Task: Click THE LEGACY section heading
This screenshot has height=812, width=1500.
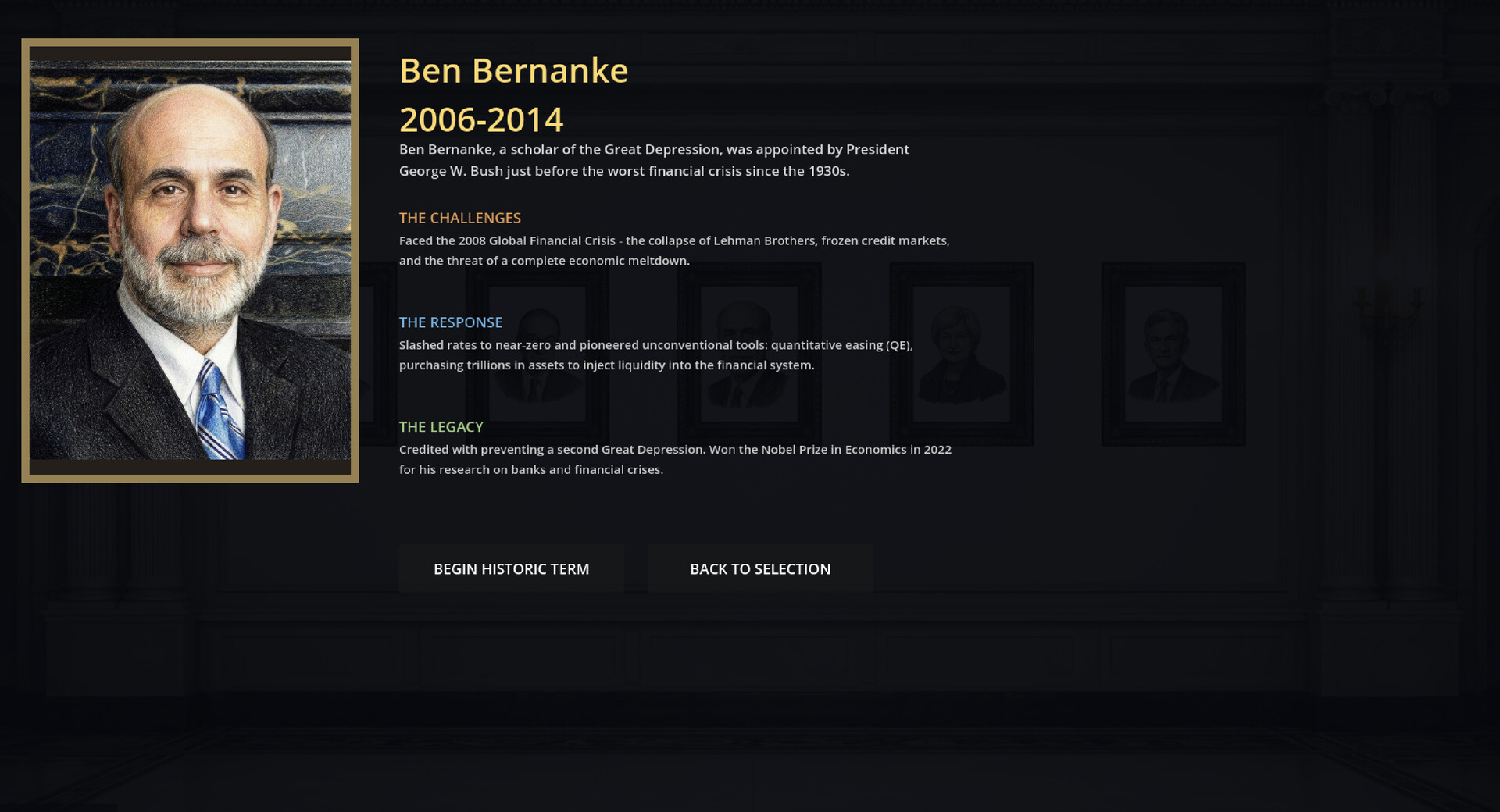Action: [x=441, y=426]
